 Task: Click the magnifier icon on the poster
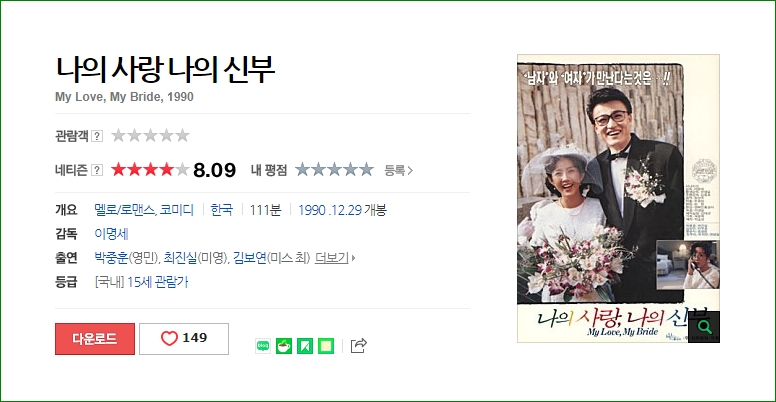[x=704, y=327]
